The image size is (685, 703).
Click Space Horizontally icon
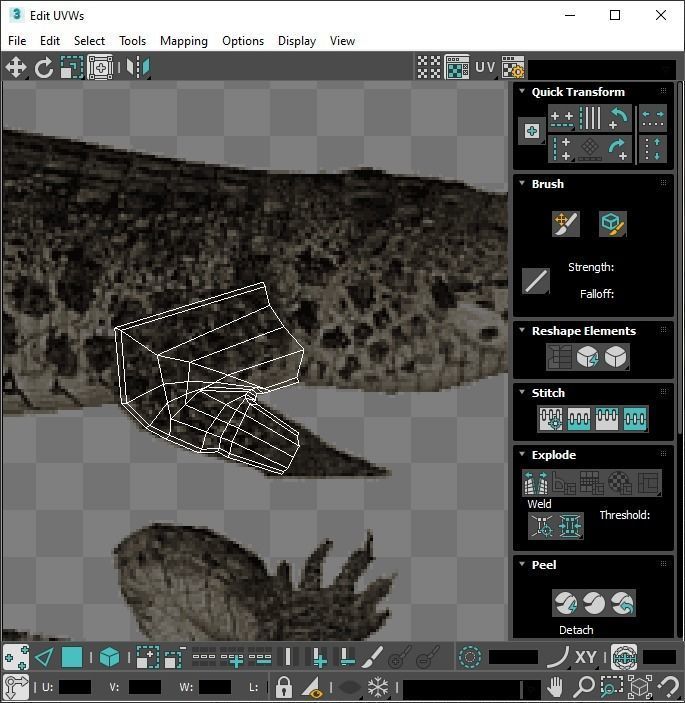pyautogui.click(x=653, y=119)
